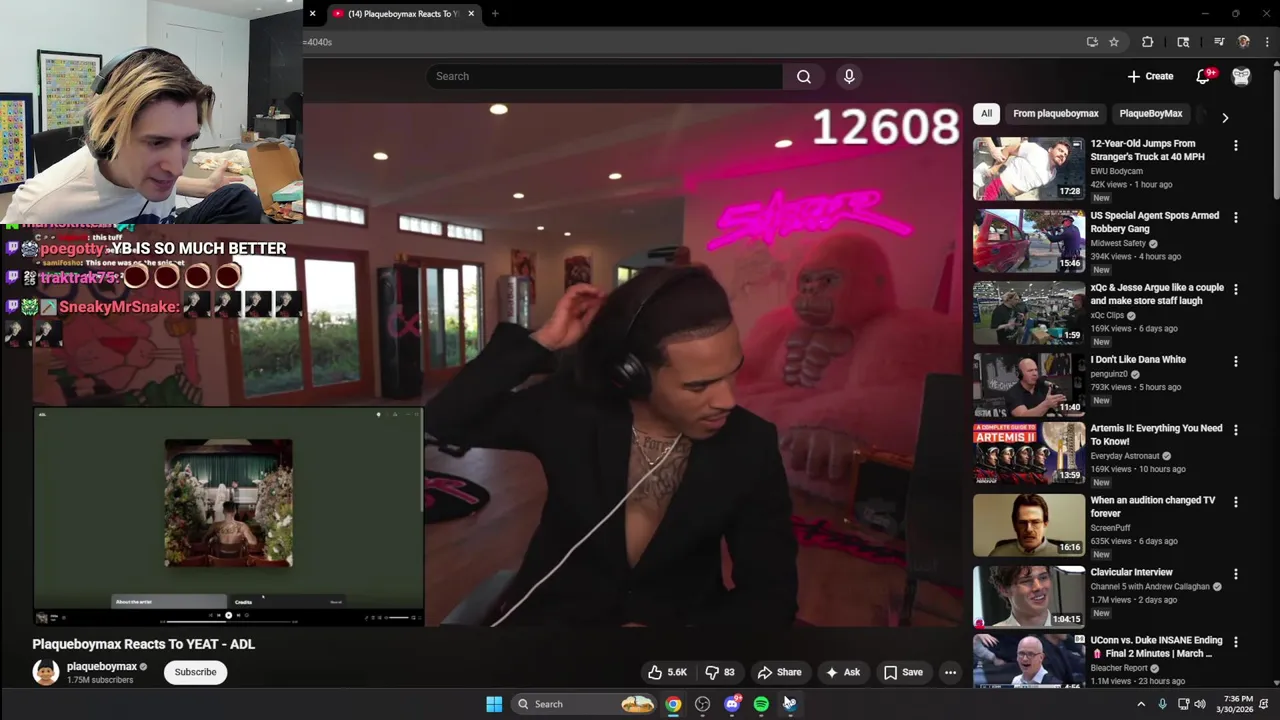Like the video with thumbs up
This screenshot has width=1280, height=720.
[666, 672]
